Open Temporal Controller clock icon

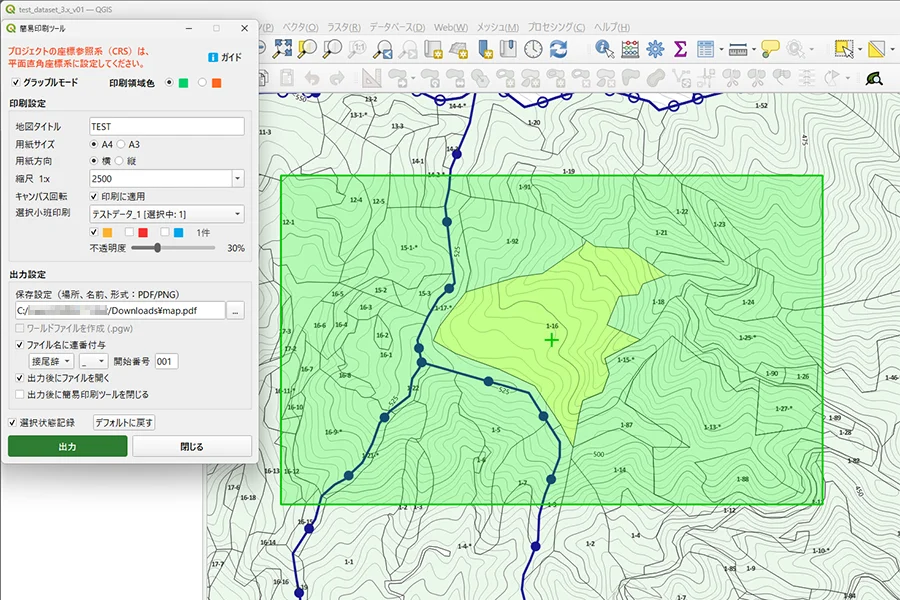tap(533, 49)
